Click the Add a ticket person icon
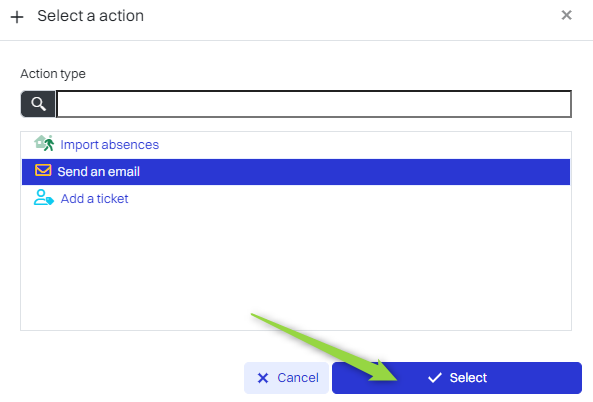 [x=43, y=197]
